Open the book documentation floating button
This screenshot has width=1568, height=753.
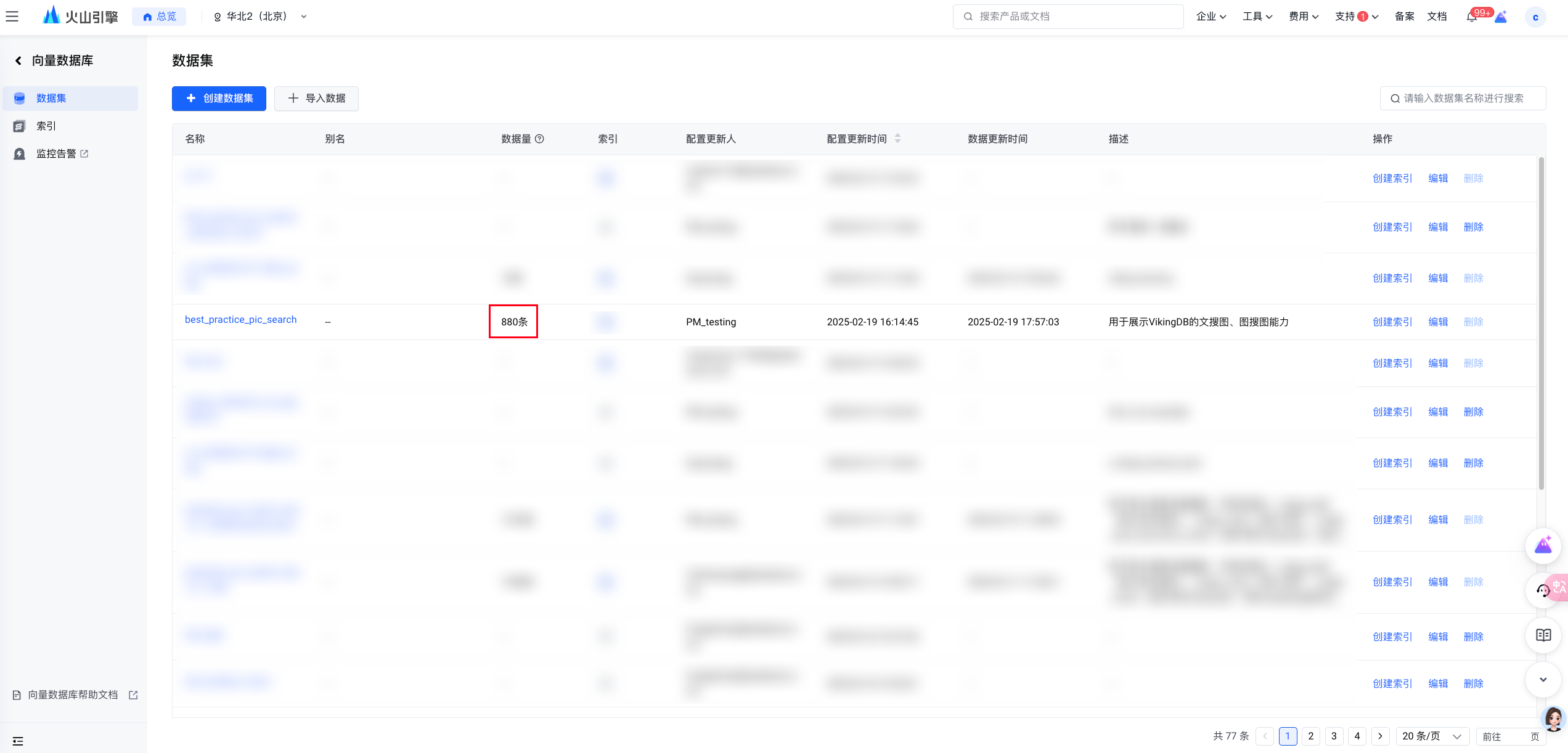click(x=1543, y=635)
